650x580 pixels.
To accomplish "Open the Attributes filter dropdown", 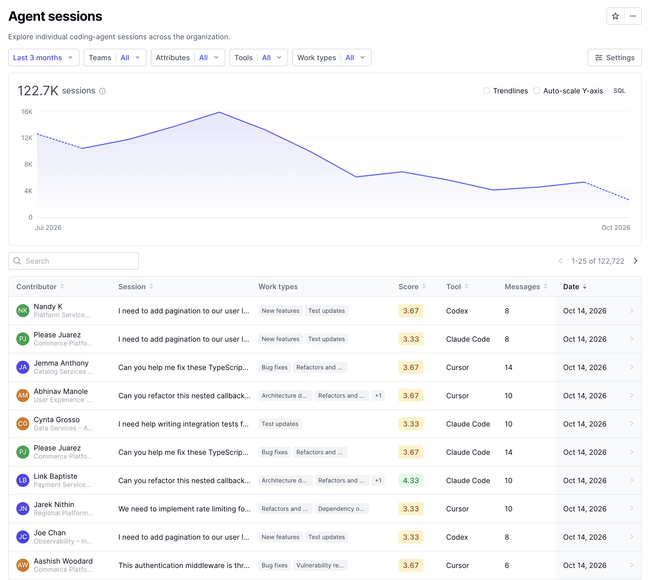I will (188, 58).
